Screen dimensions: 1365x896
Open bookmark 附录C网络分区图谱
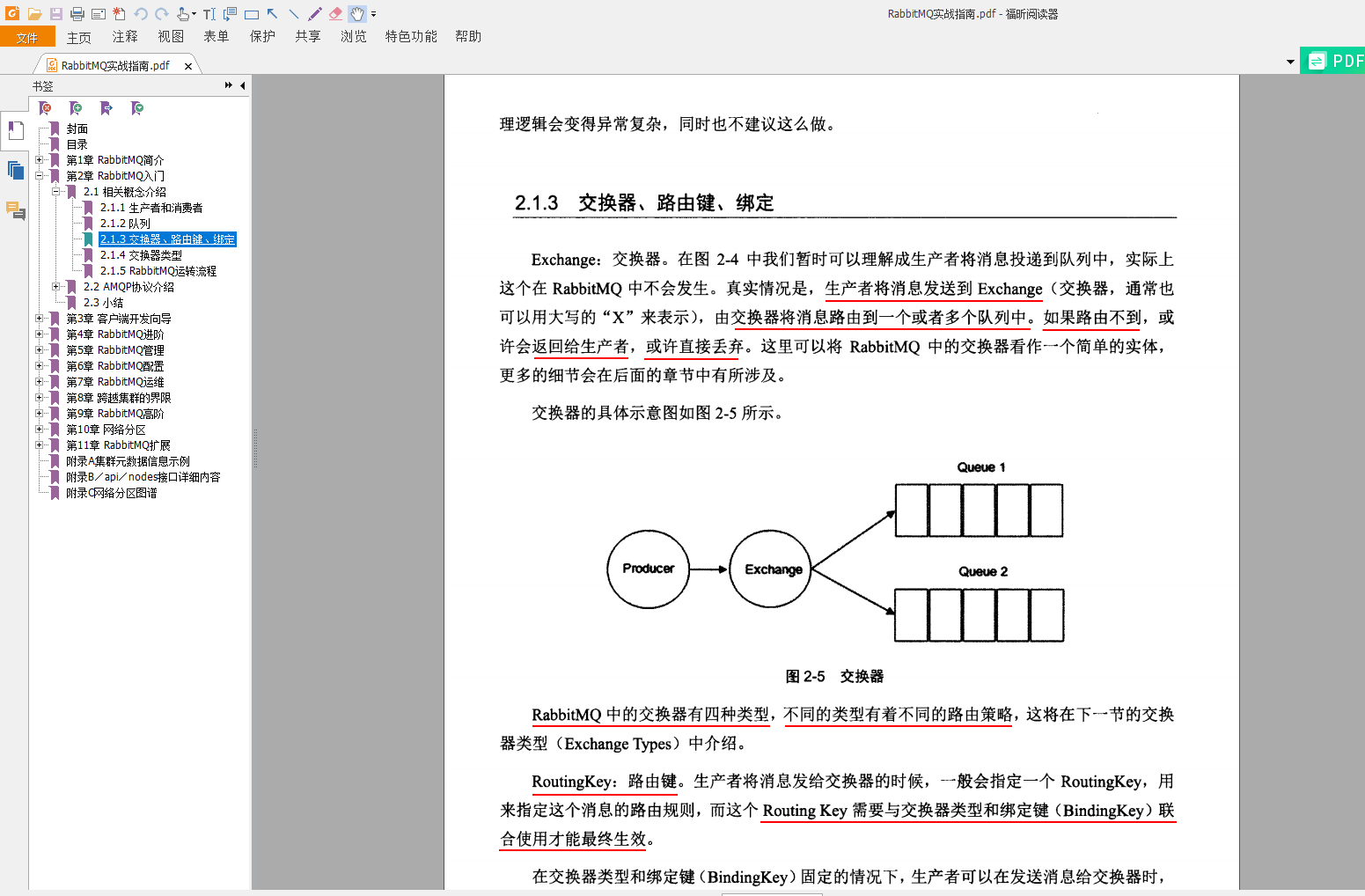pos(112,493)
